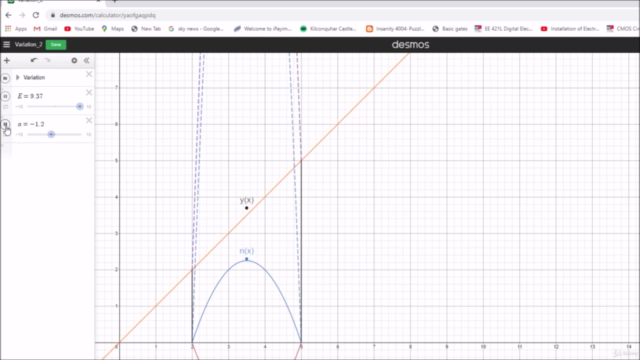Image resolution: width=640 pixels, height=360 pixels.
Task: Open the Desmos hamburger menu
Action: point(7,44)
